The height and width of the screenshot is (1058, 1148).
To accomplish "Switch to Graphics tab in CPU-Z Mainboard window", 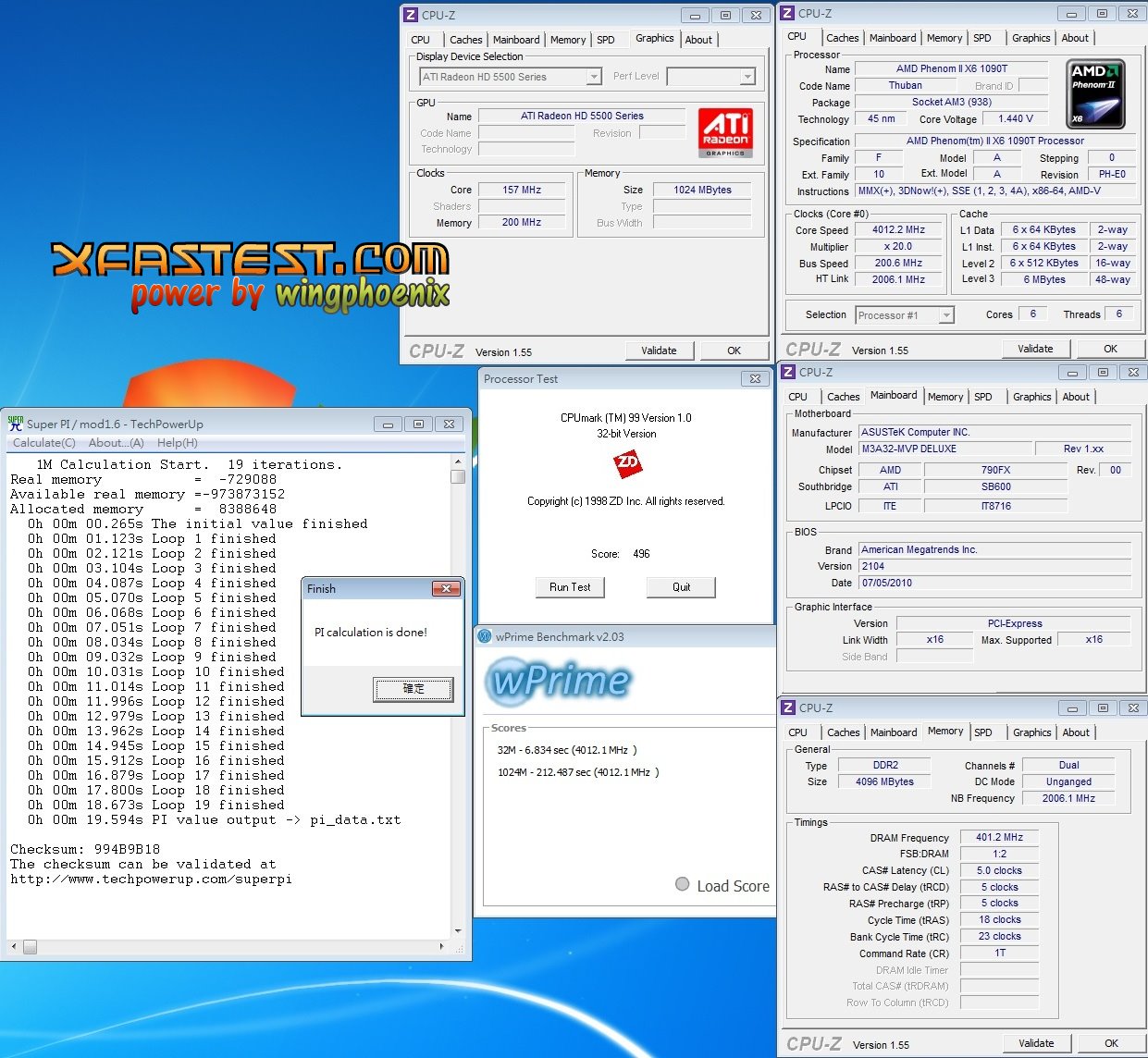I will tap(1031, 397).
